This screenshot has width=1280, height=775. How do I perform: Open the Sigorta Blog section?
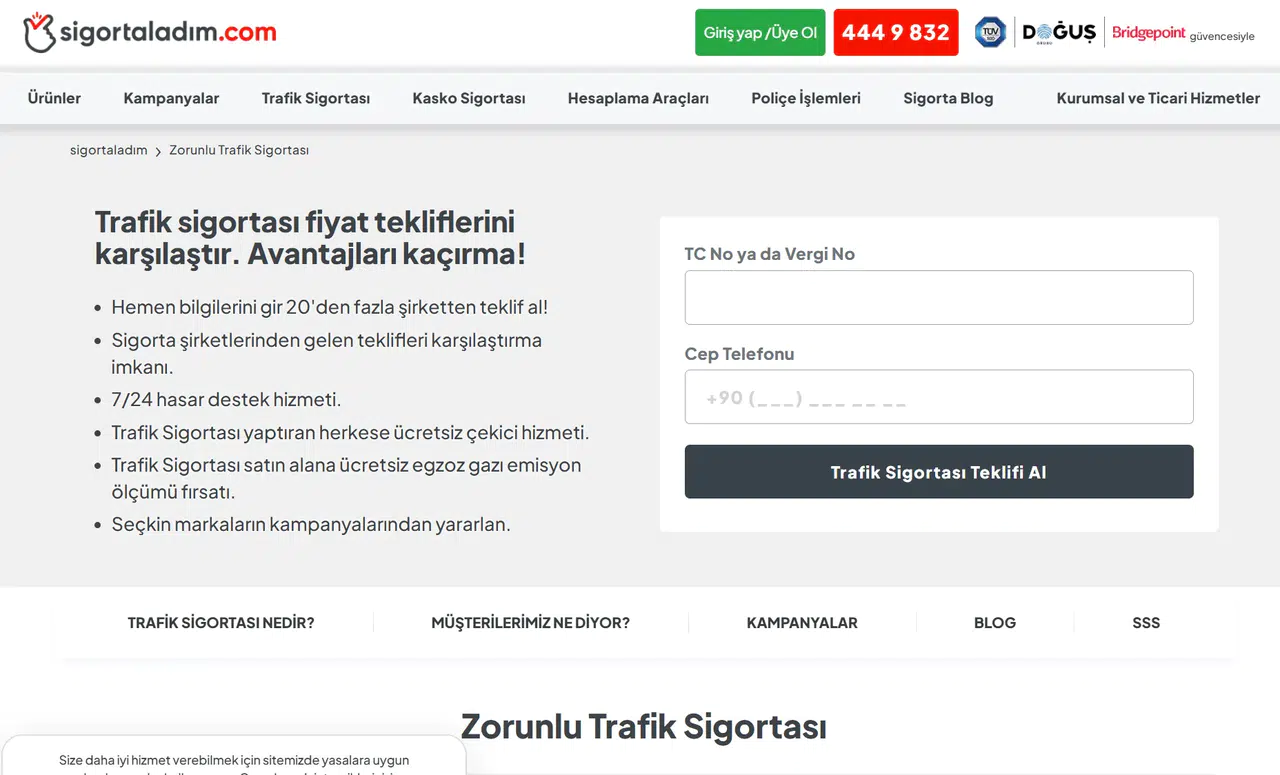tap(948, 98)
